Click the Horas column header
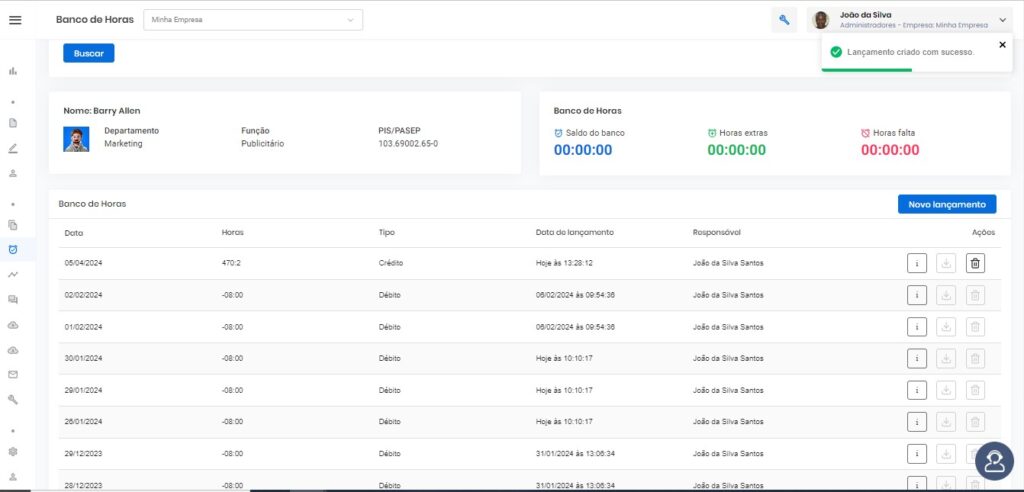1024x492 pixels. point(232,233)
